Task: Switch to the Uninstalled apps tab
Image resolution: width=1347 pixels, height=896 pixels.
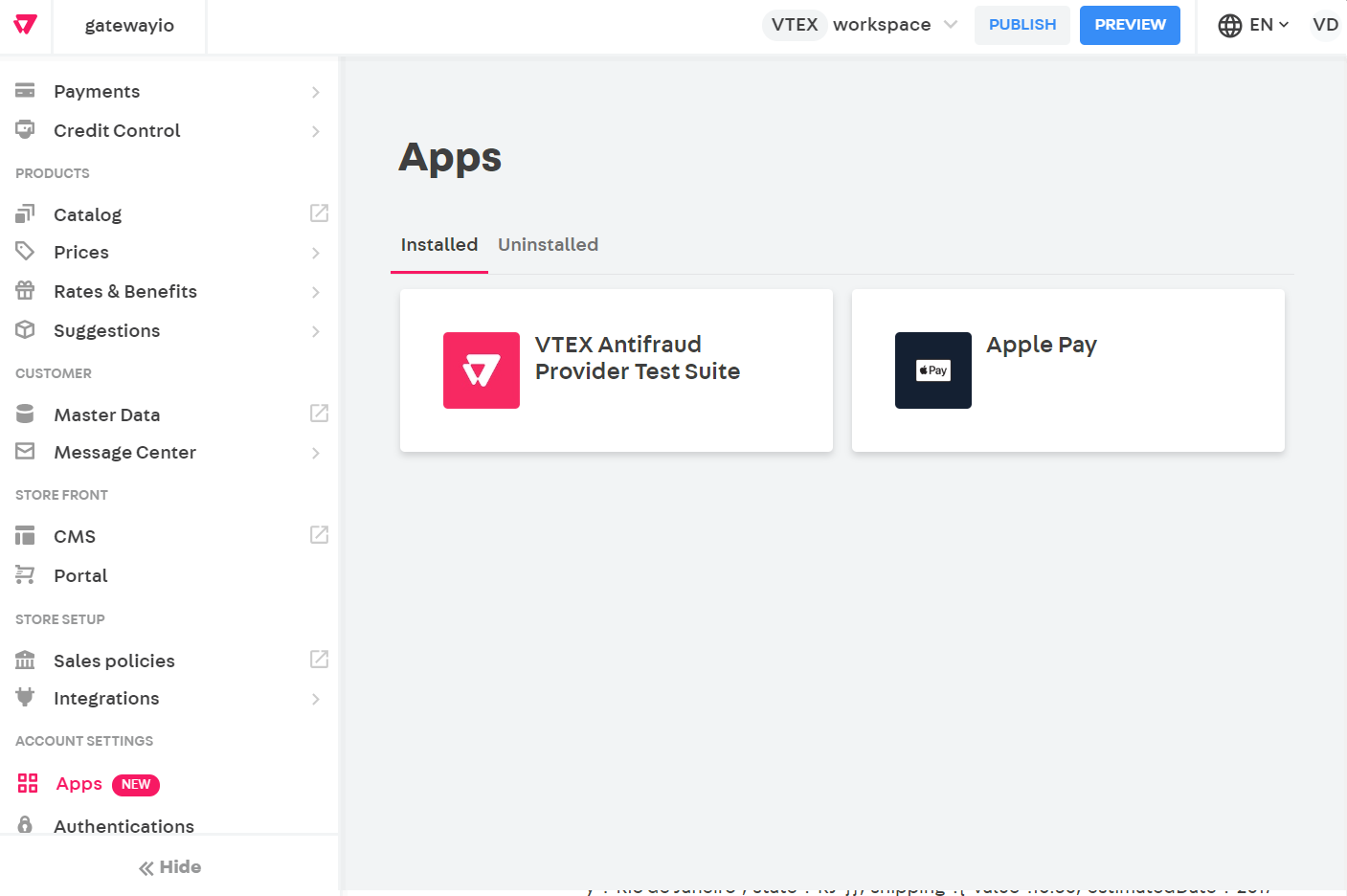Action: point(548,245)
